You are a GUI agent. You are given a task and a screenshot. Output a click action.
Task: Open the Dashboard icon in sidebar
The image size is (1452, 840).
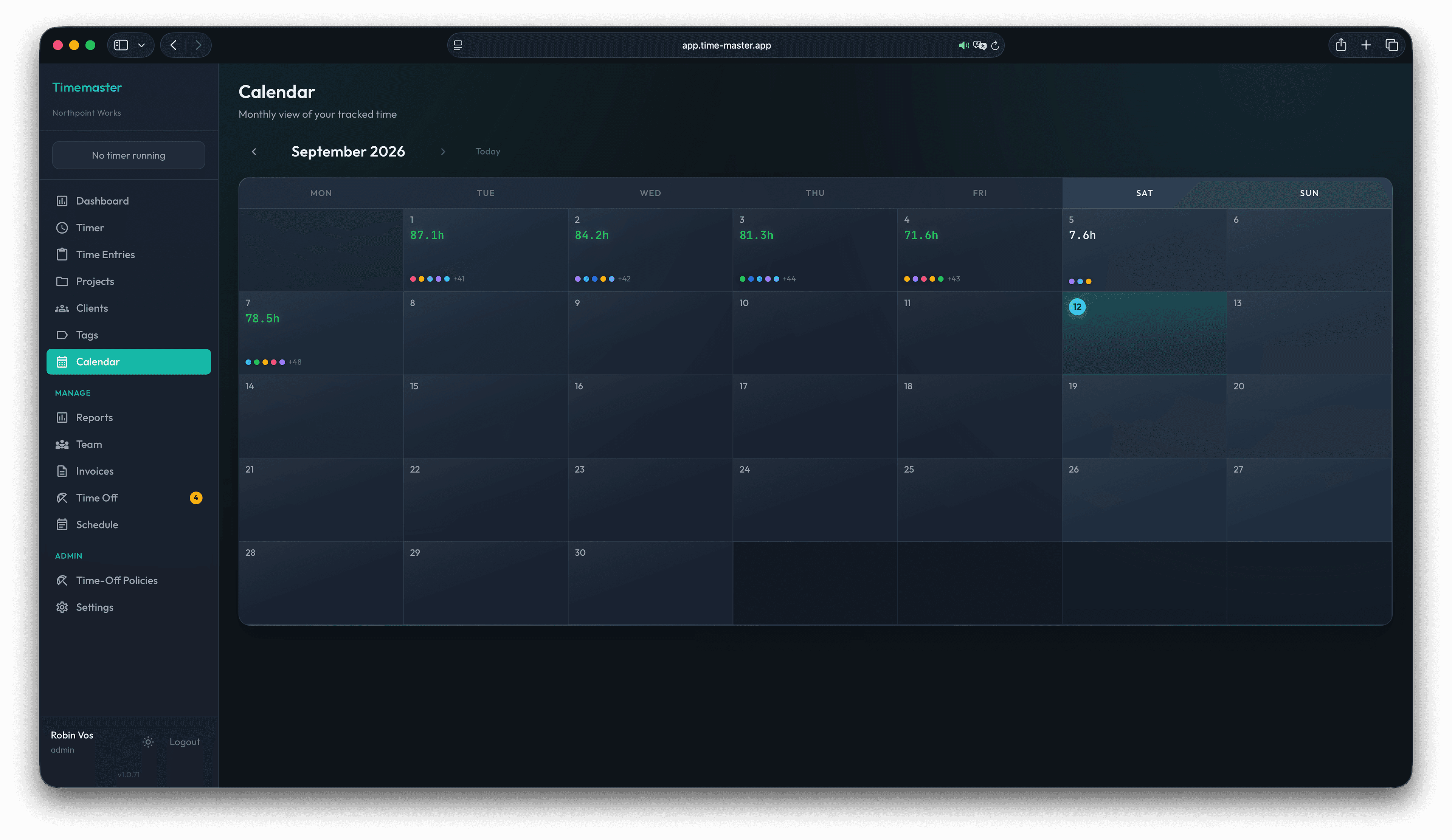click(62, 201)
